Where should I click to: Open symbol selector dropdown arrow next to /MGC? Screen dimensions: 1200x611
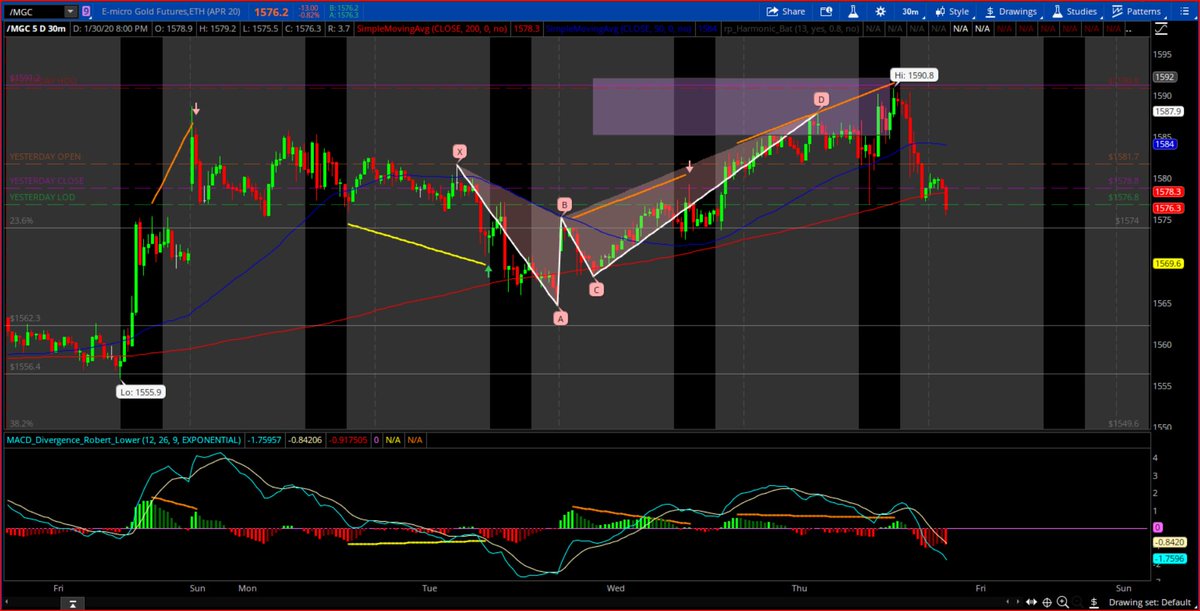point(69,12)
